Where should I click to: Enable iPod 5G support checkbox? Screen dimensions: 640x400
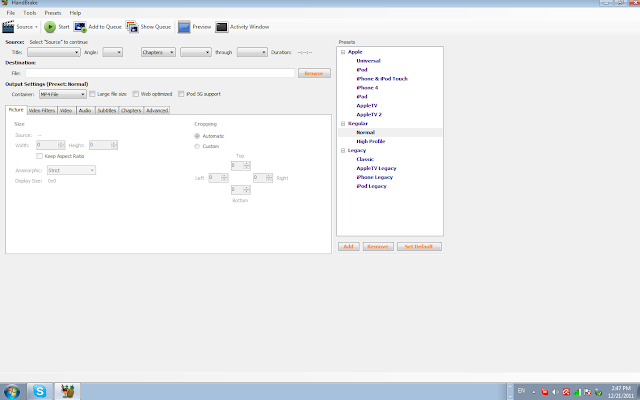[x=181, y=94]
